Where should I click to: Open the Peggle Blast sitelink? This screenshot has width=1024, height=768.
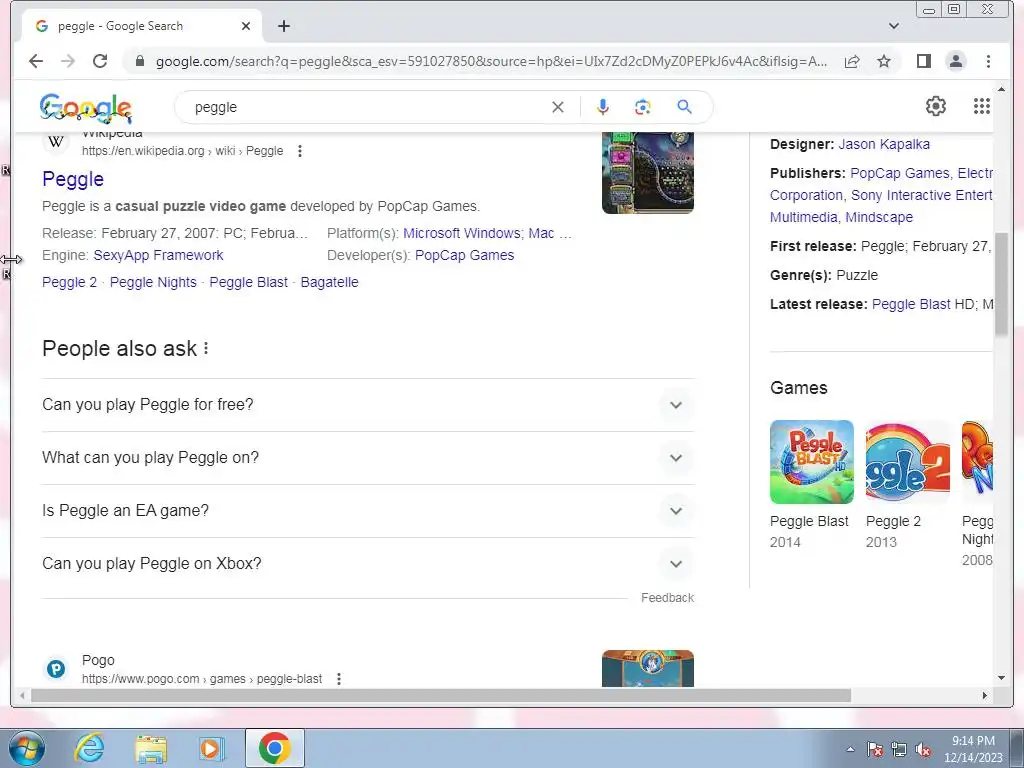(248, 282)
